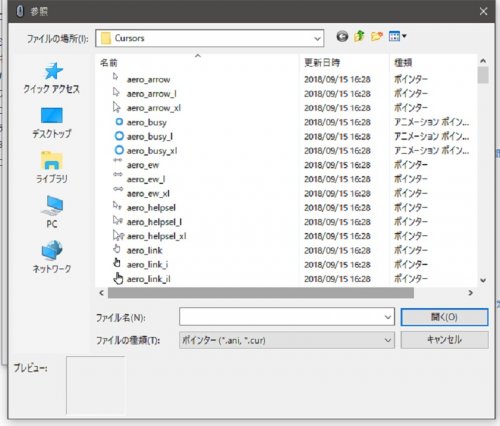
Task: Select the aero_helpsel_xl cursor icon
Action: [118, 235]
